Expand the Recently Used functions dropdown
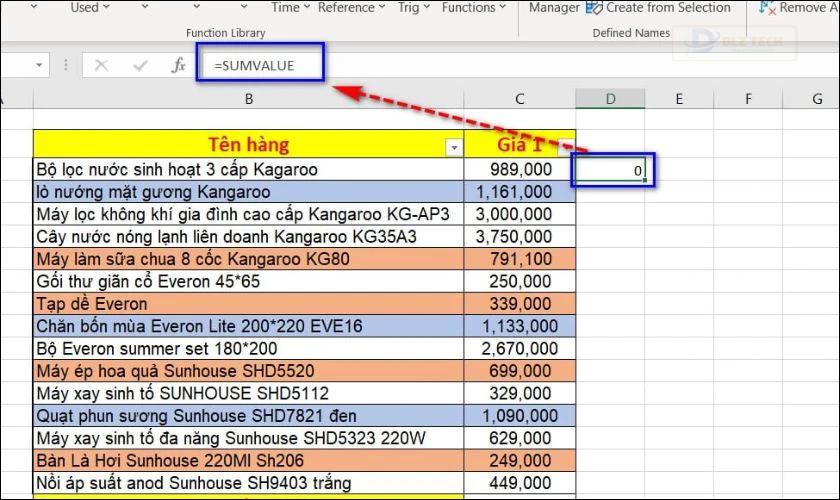 90,7
